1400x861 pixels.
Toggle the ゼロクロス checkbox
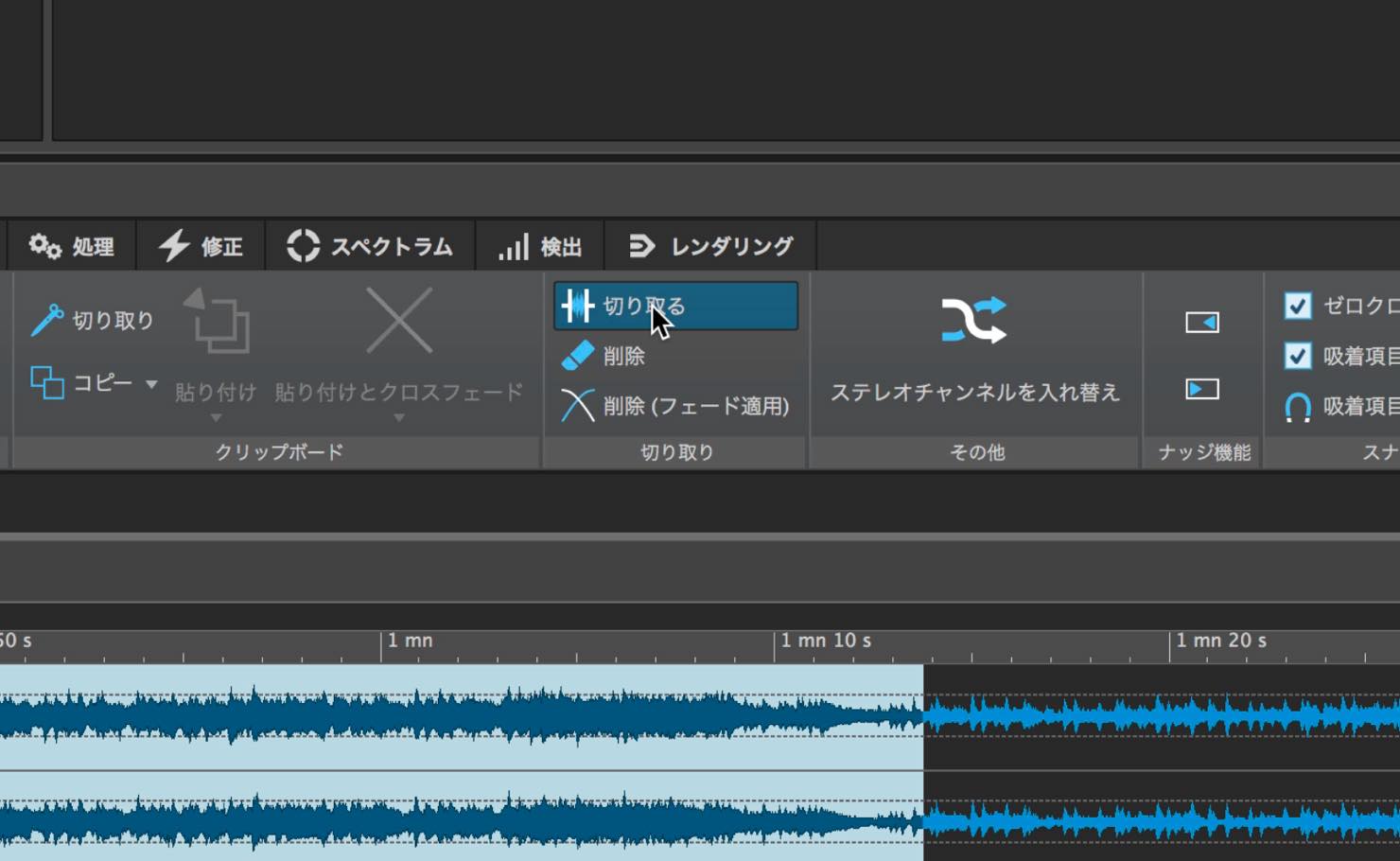pos(1298,306)
